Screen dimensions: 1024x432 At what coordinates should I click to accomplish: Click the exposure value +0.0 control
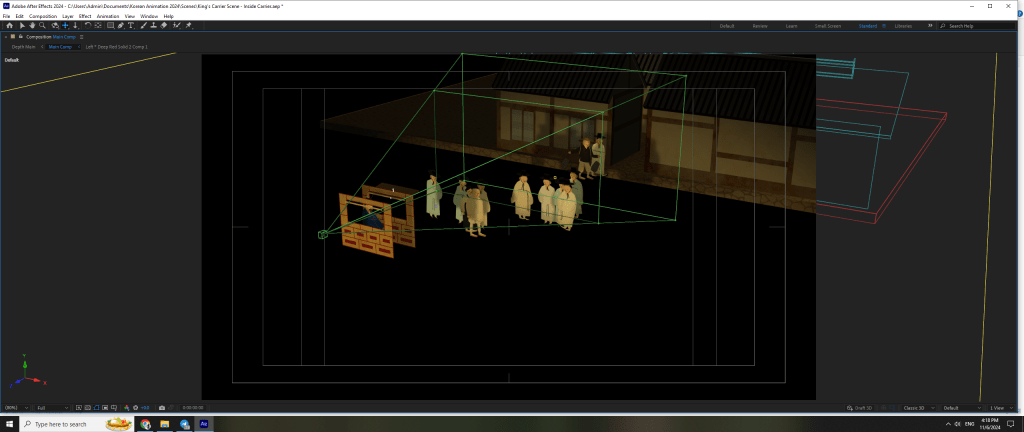(x=144, y=408)
